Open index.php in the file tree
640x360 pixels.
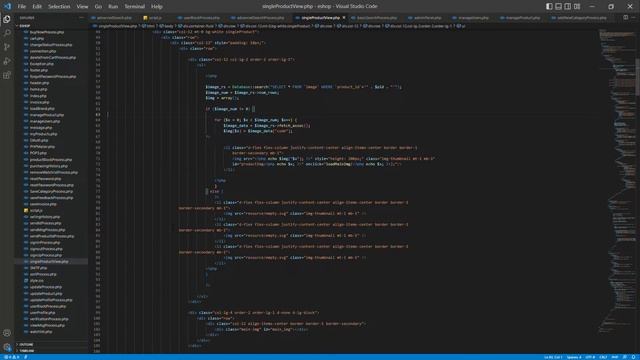point(38,96)
